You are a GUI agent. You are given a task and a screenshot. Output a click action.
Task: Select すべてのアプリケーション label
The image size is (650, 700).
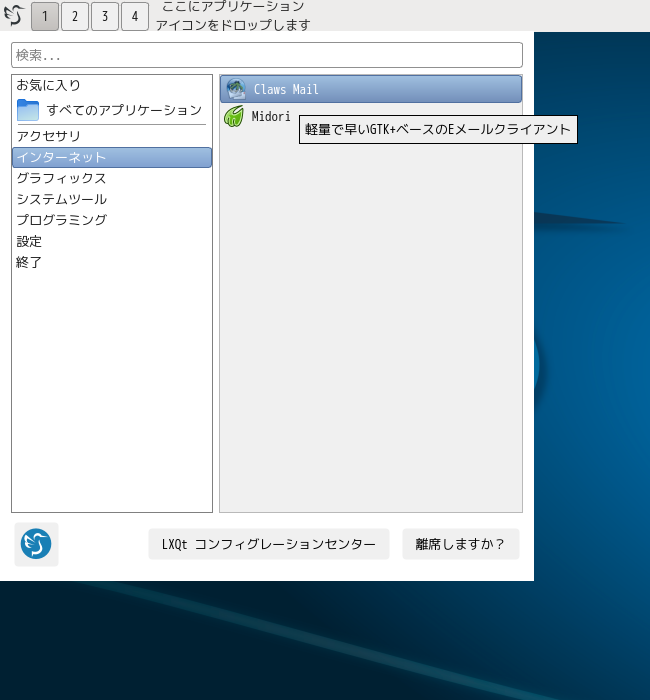tap(125, 110)
